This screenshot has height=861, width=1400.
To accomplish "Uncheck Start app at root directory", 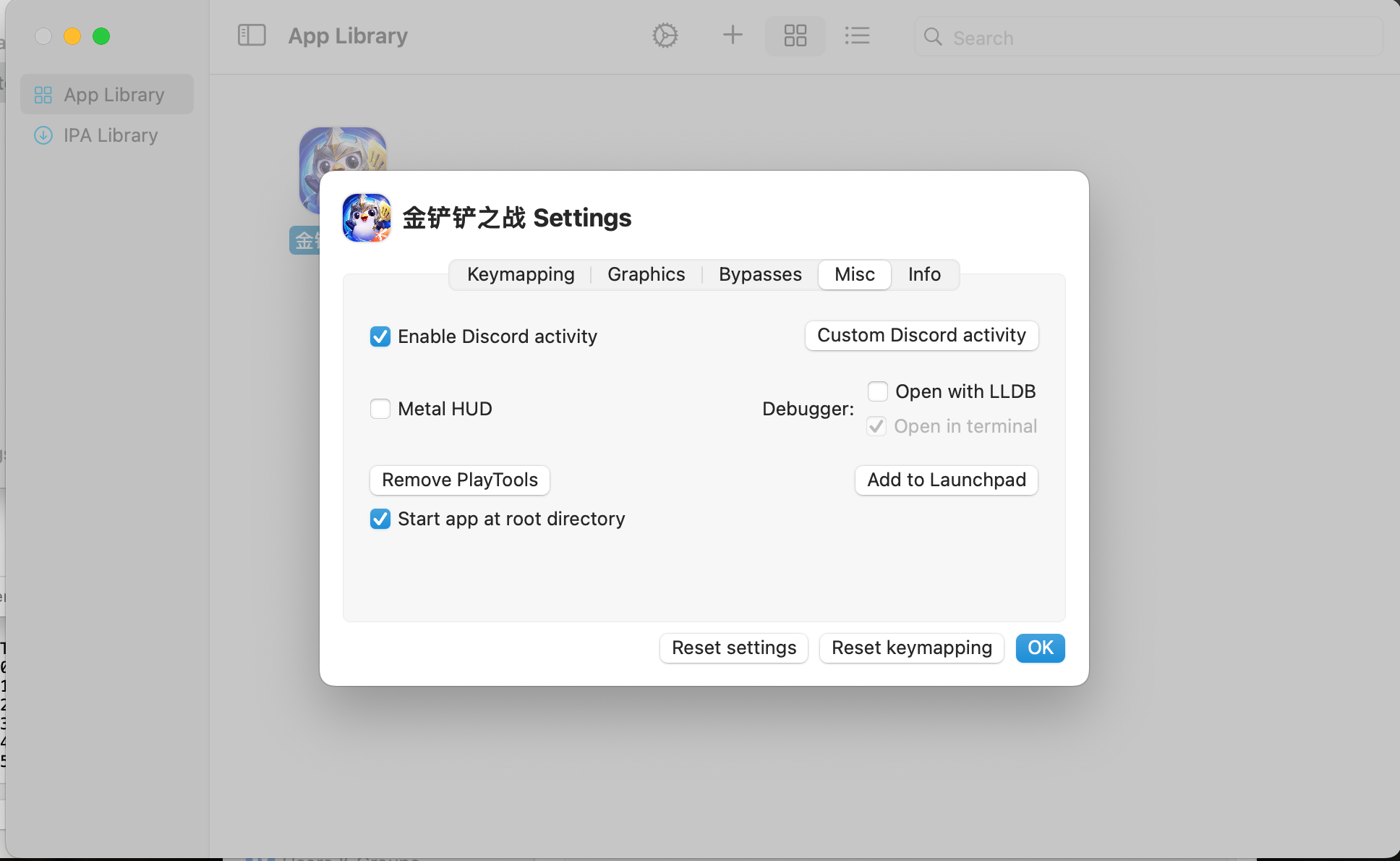I will (x=380, y=519).
